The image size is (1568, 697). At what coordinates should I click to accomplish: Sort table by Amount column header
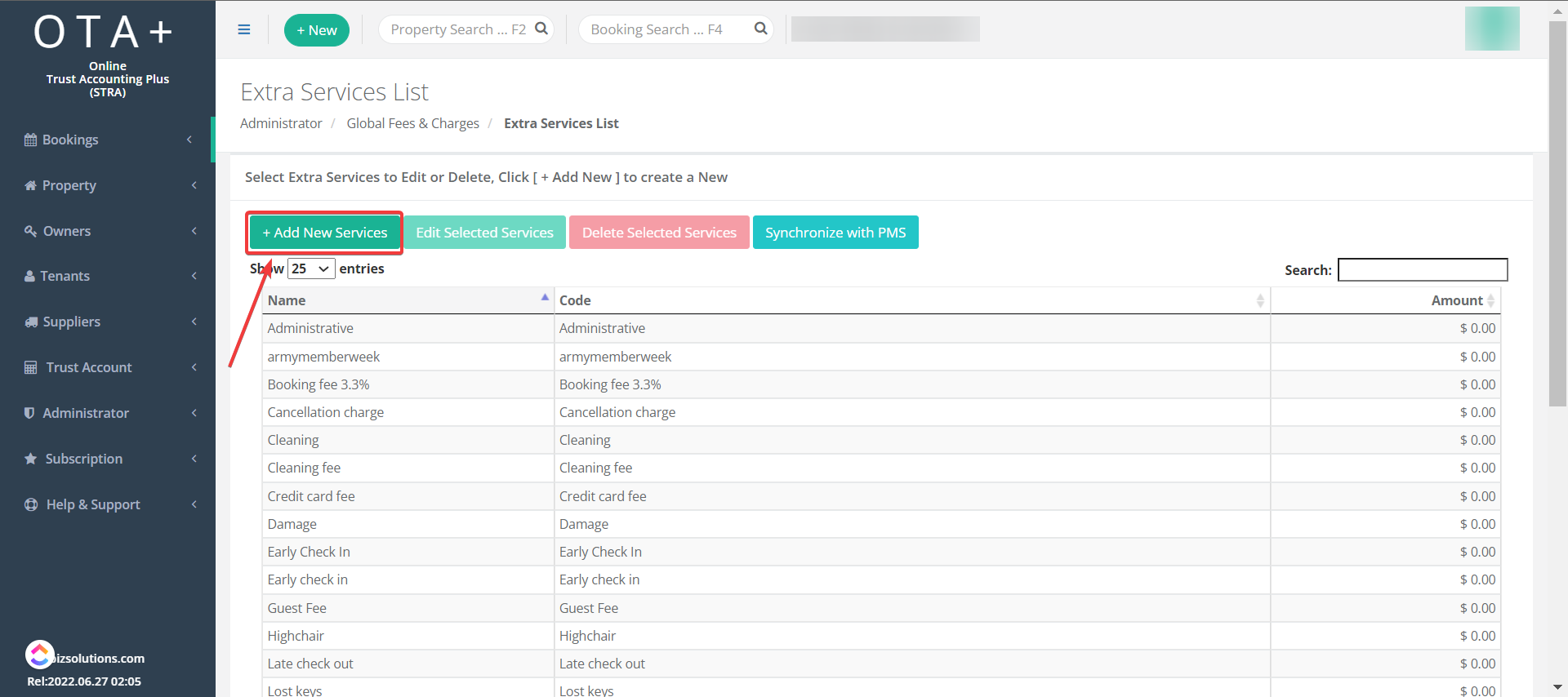1456,300
